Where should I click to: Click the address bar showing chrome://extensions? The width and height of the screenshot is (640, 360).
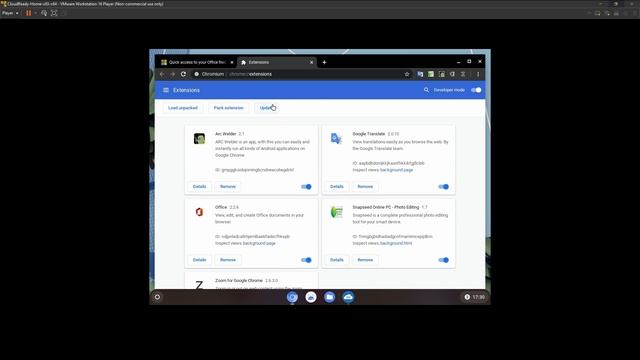(x=300, y=74)
